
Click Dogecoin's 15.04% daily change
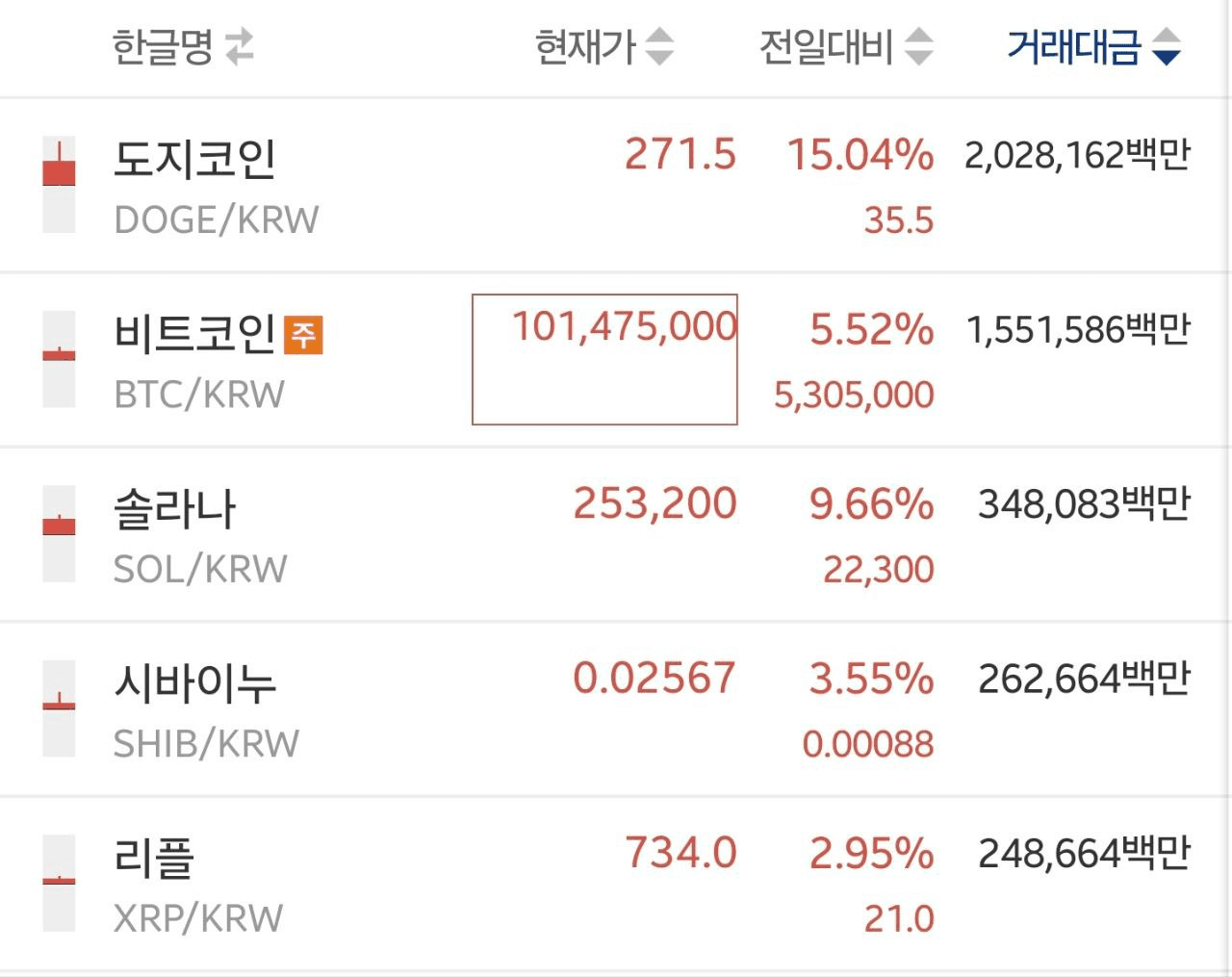[x=860, y=155]
